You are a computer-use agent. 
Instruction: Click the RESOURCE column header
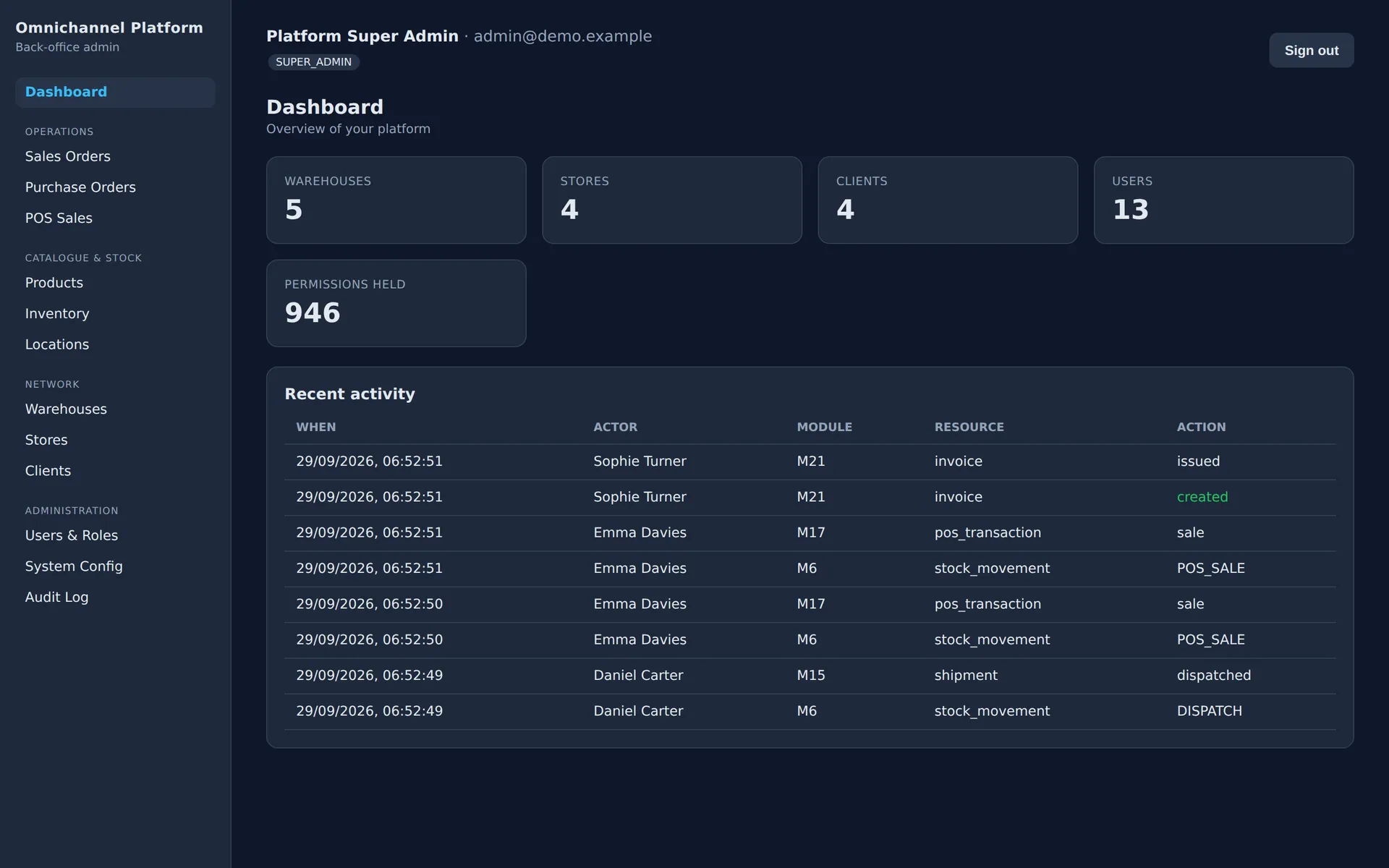point(969,427)
